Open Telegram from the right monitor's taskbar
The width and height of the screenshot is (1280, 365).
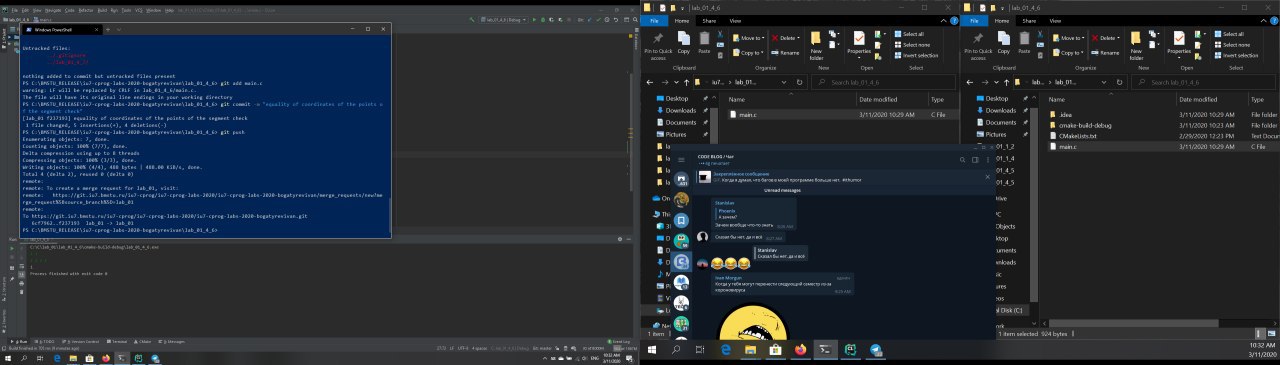click(877, 350)
